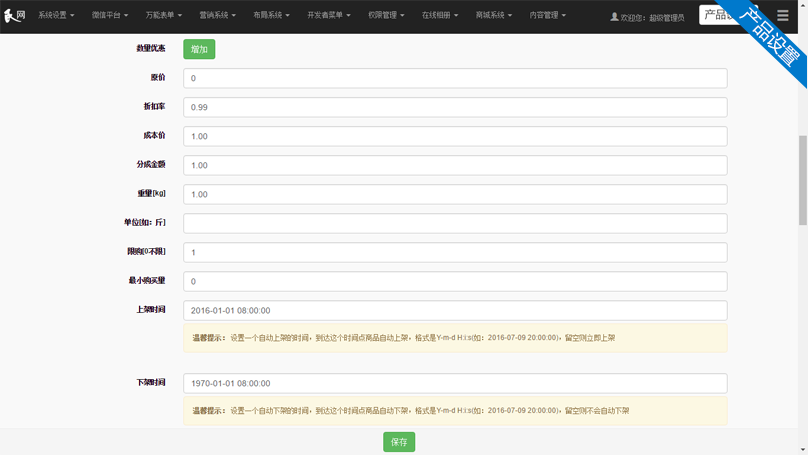Click the 温馨提示 hint about 自动上架
This screenshot has height=455, width=808.
point(455,338)
